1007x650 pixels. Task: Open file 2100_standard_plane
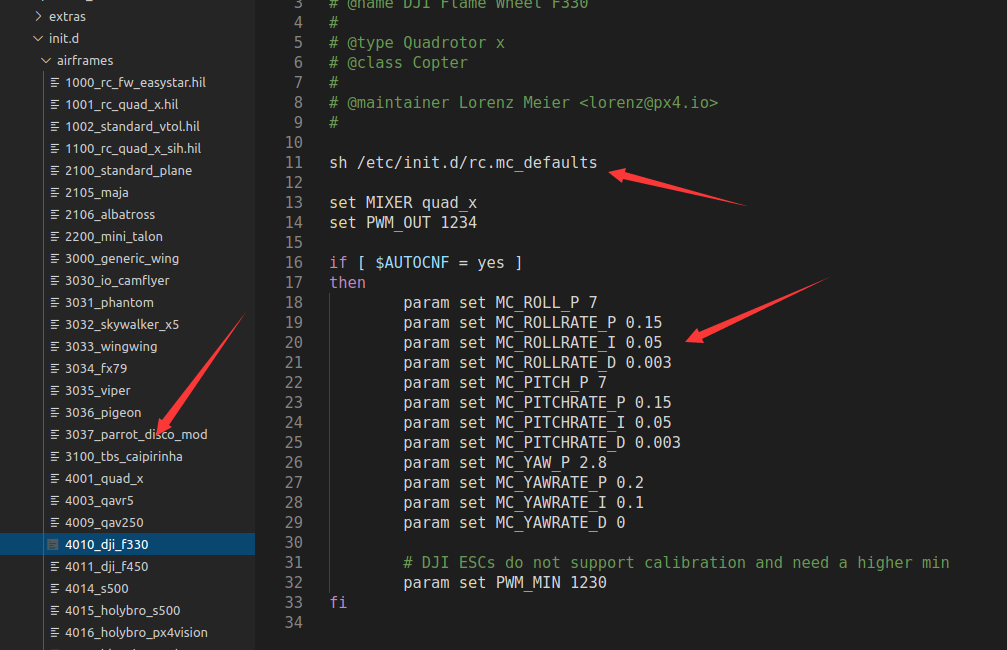point(128,170)
